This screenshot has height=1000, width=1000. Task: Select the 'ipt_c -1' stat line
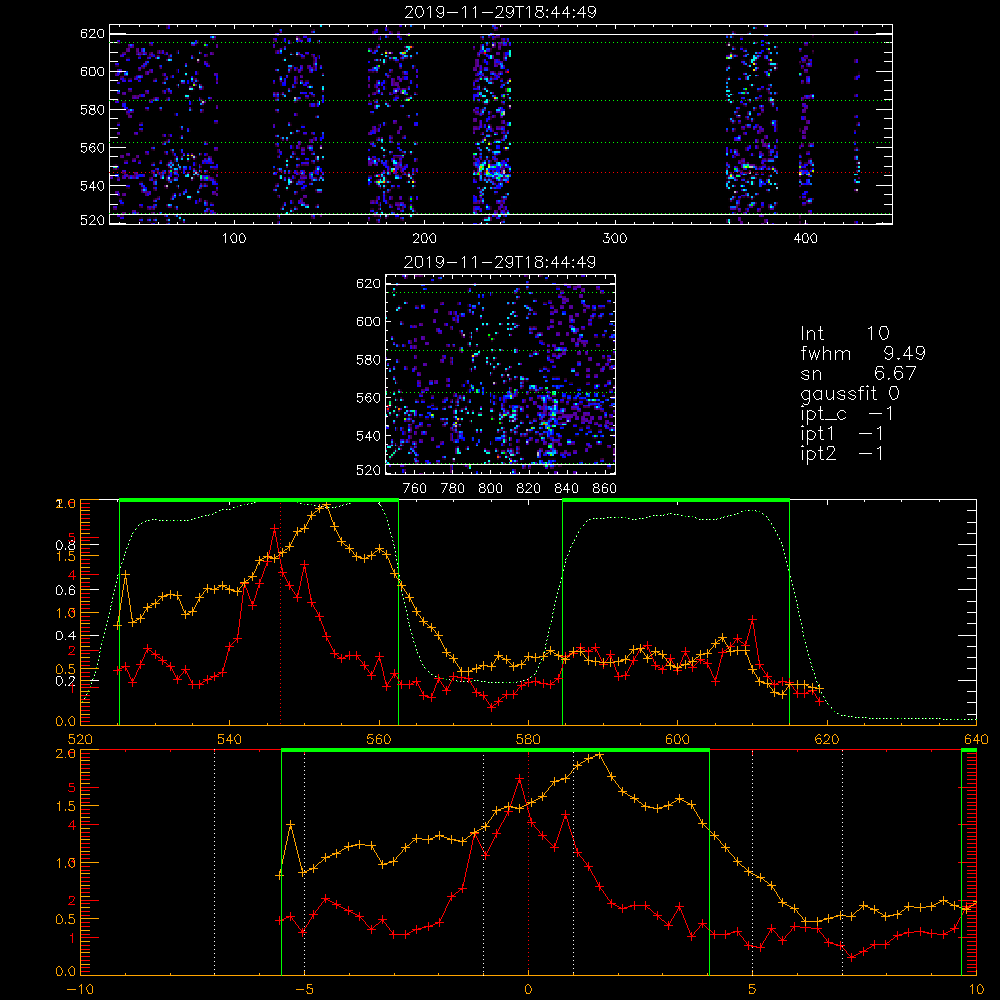tap(847, 414)
